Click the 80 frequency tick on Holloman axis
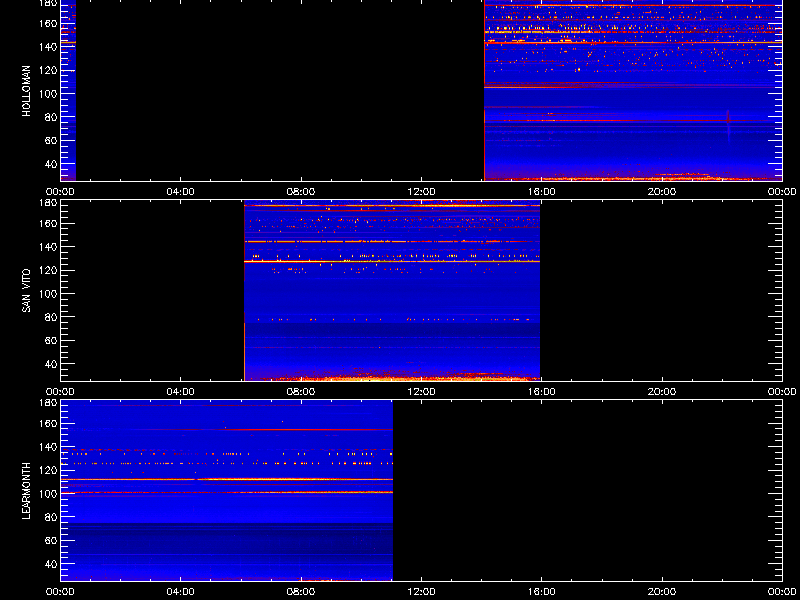This screenshot has height=600, width=800. coord(52,117)
